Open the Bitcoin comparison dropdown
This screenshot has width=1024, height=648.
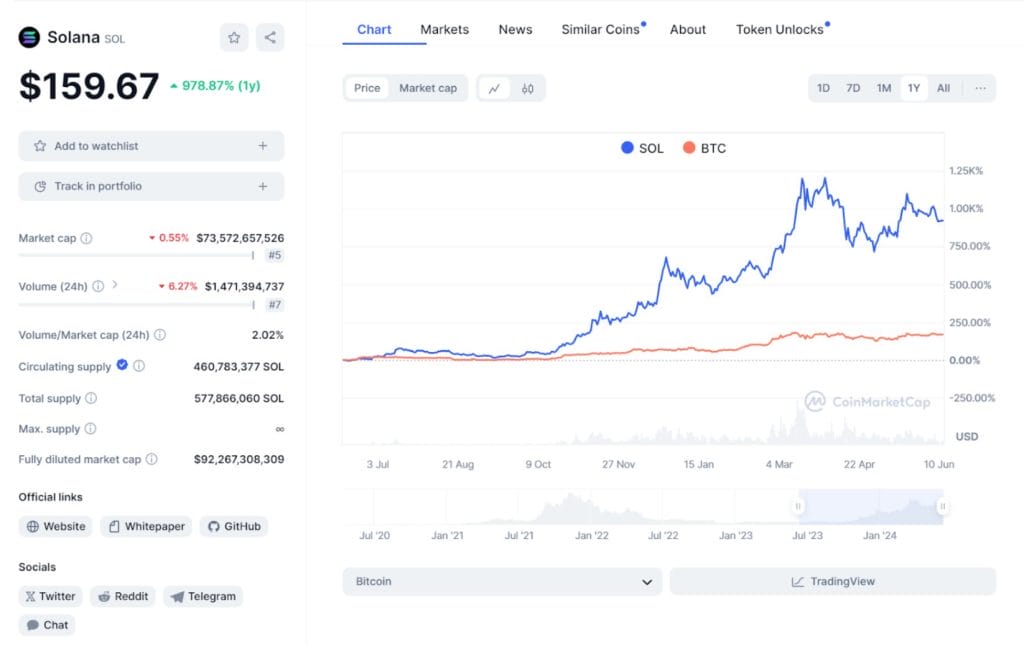pyautogui.click(x=502, y=581)
